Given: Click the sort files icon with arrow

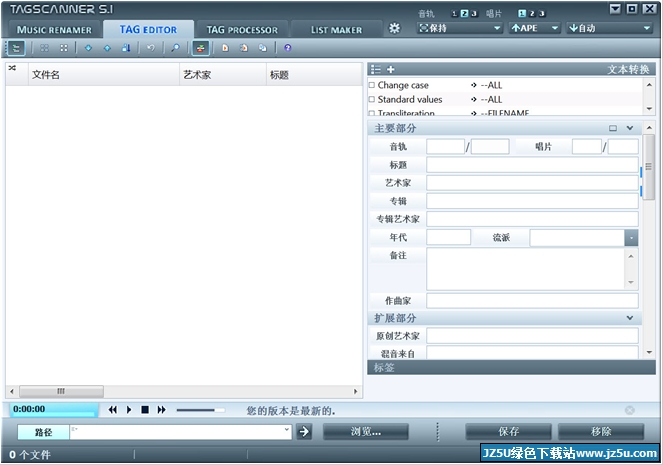Looking at the screenshot, I should (126, 48).
